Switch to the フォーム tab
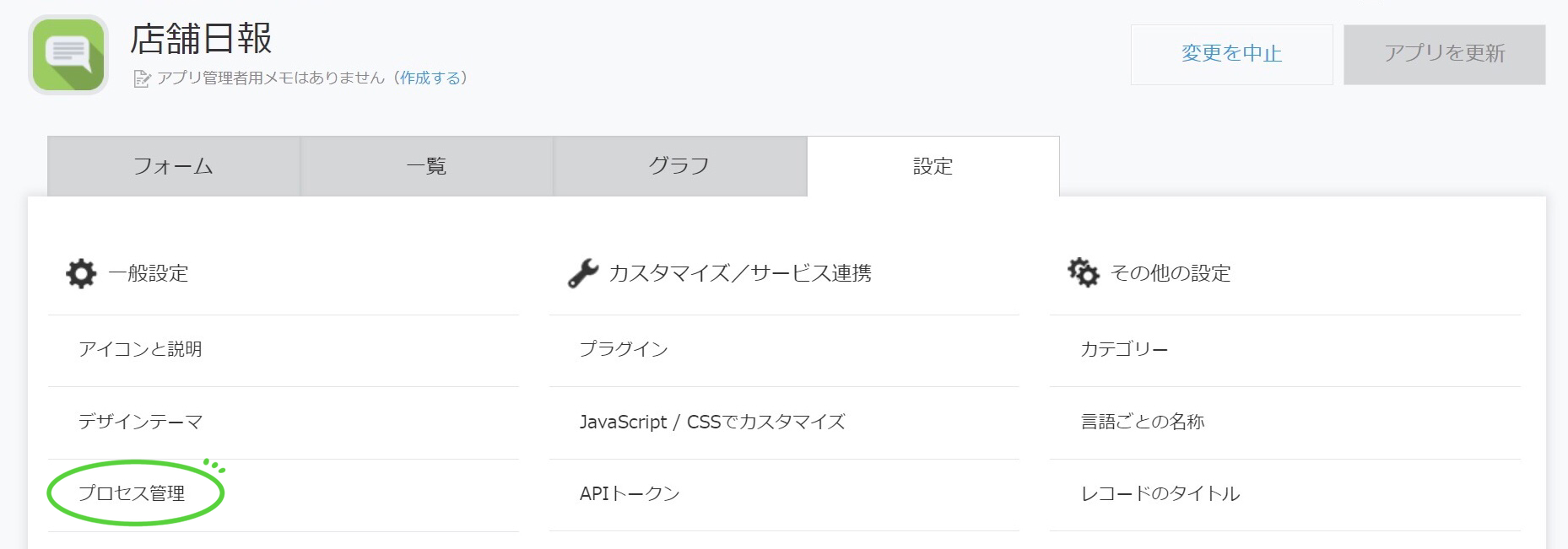This screenshot has width=1568, height=549. pos(174,166)
